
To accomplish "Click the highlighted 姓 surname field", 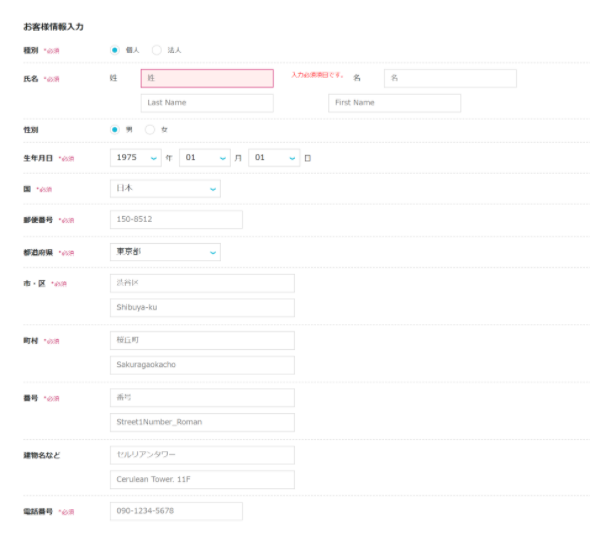I will click(207, 78).
